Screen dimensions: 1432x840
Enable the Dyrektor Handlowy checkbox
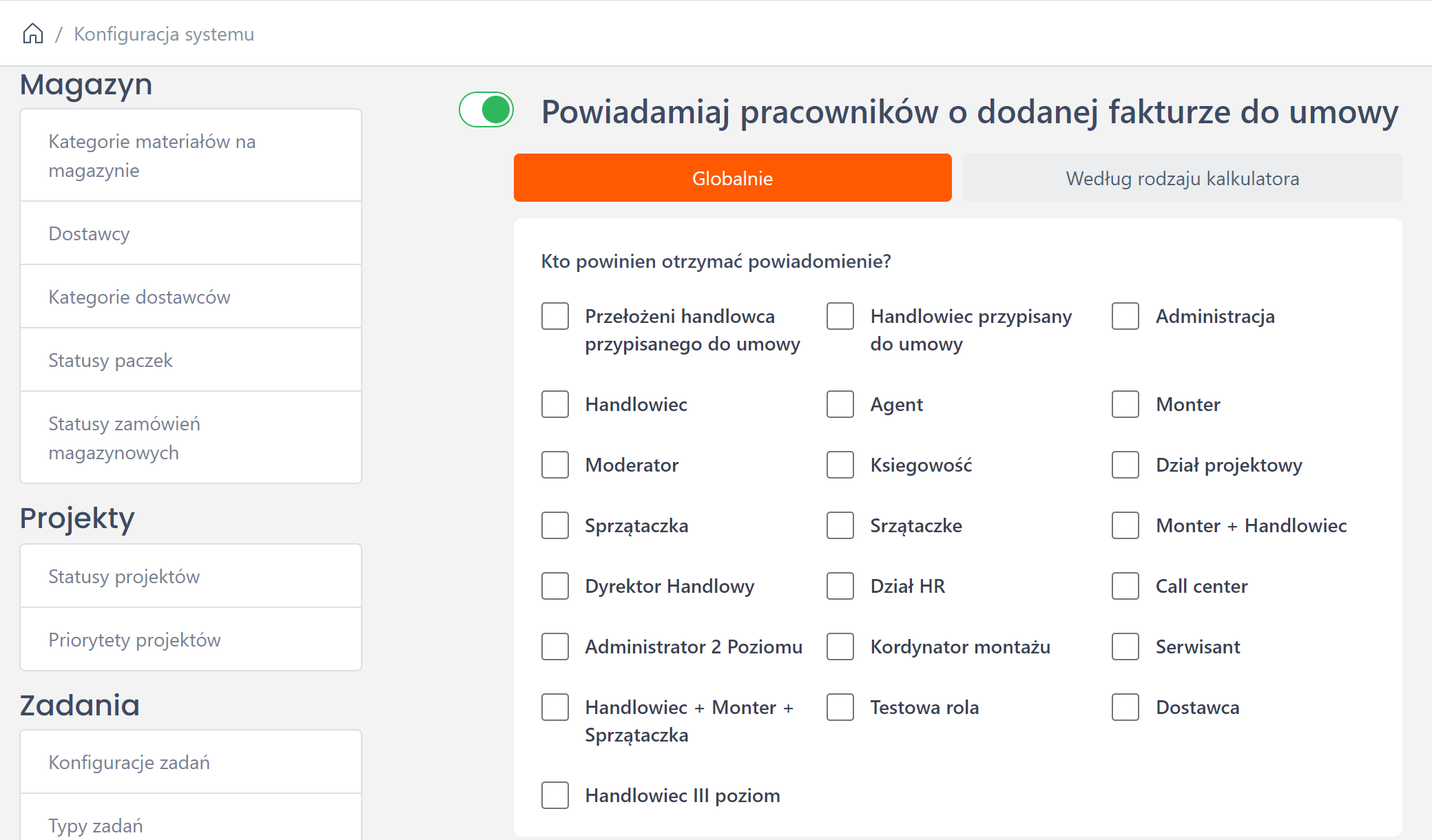[x=555, y=587]
